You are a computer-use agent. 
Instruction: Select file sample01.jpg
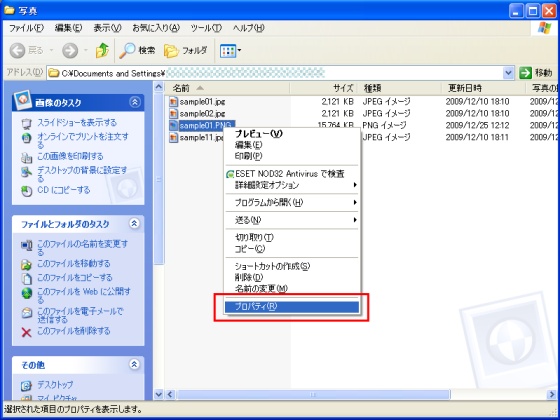[x=202, y=102]
